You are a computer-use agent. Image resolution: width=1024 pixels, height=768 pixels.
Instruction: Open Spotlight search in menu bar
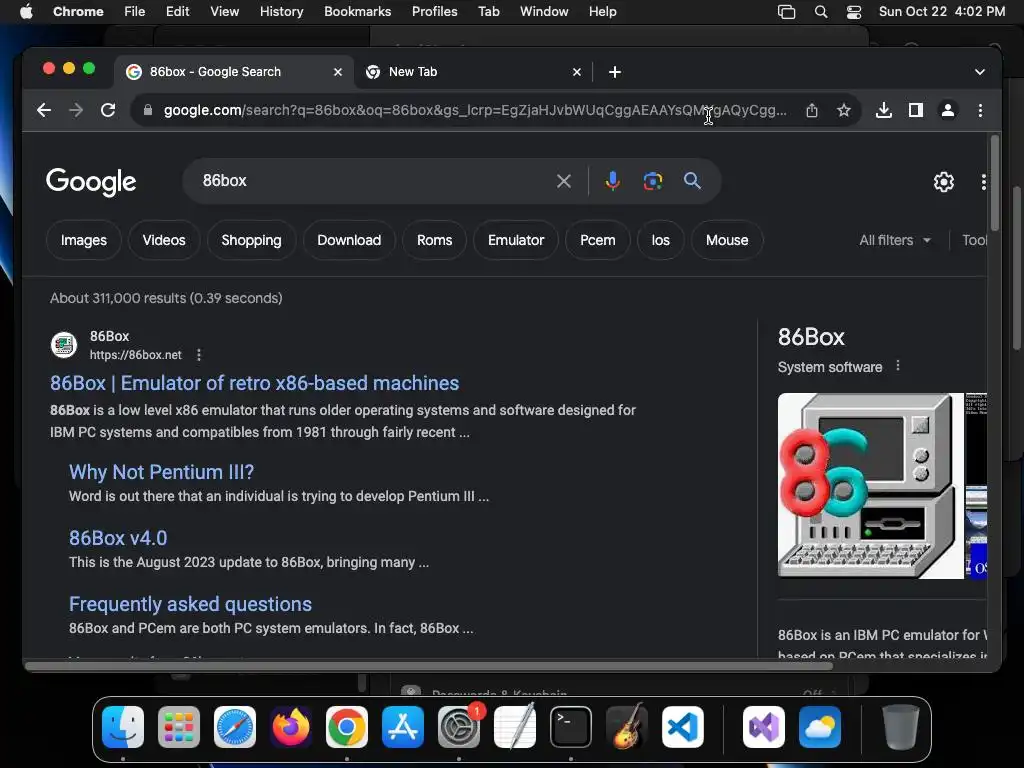point(821,12)
